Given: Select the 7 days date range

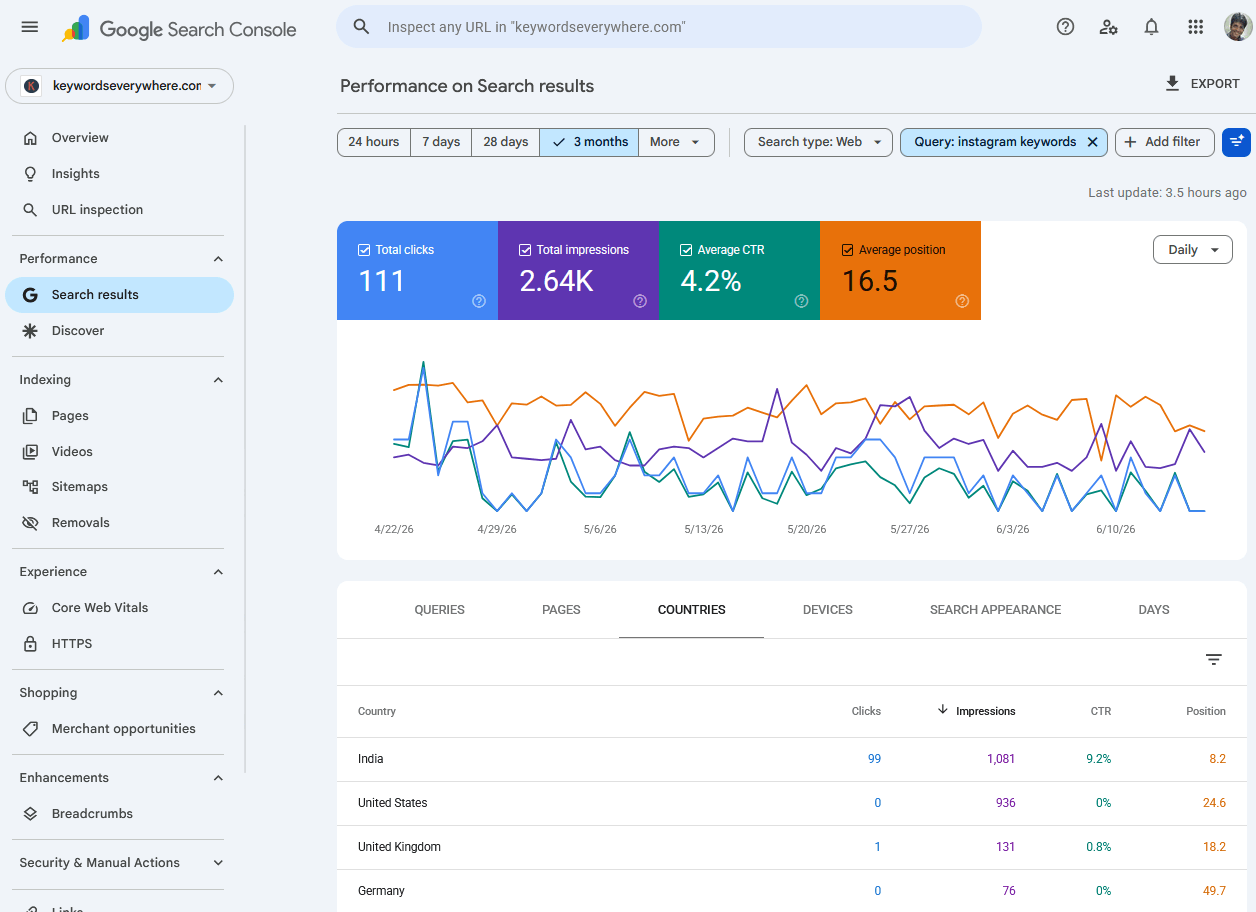Looking at the screenshot, I should coord(441,142).
